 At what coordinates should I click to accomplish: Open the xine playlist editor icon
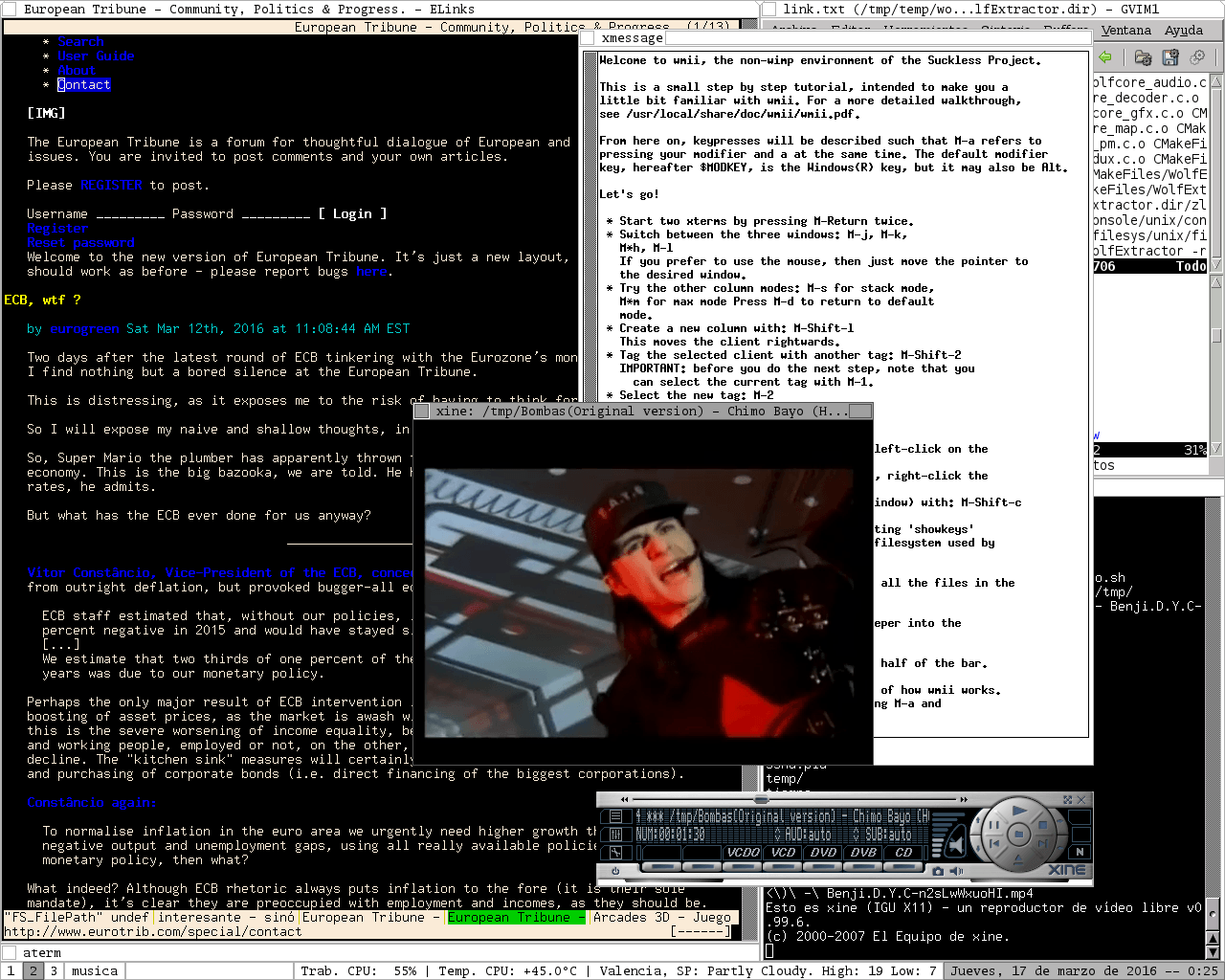pyautogui.click(x=614, y=816)
